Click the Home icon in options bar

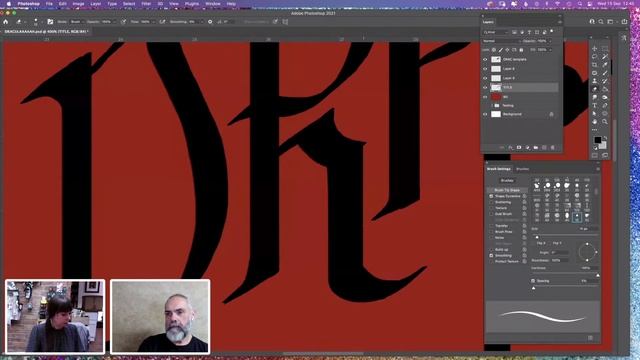(x=6, y=22)
